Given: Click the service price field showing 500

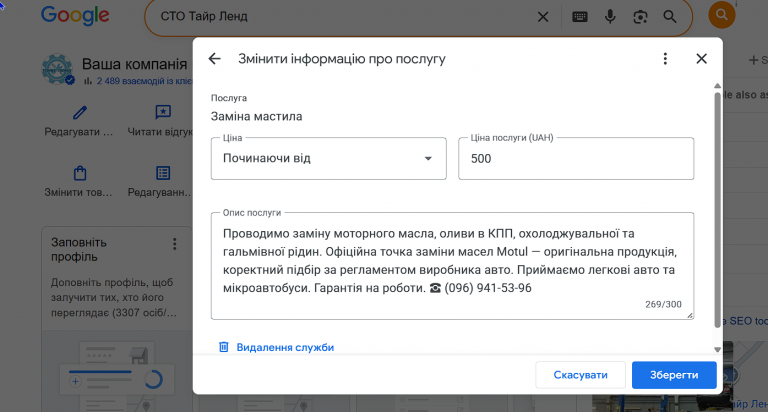Looking at the screenshot, I should pyautogui.click(x=576, y=159).
